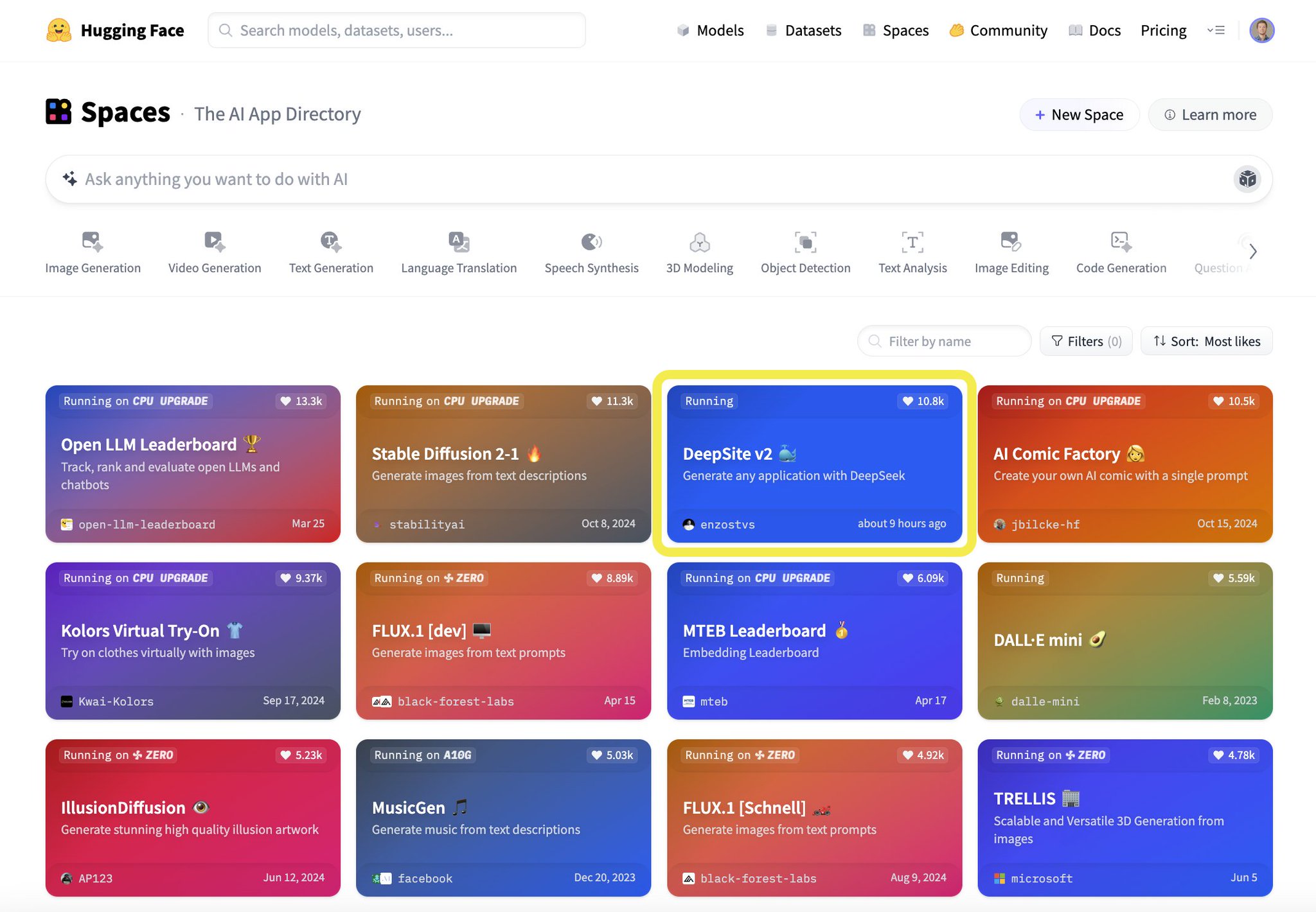This screenshot has width=1316, height=912.
Task: Open the IllusionDiffusion space card
Action: pyautogui.click(x=193, y=818)
